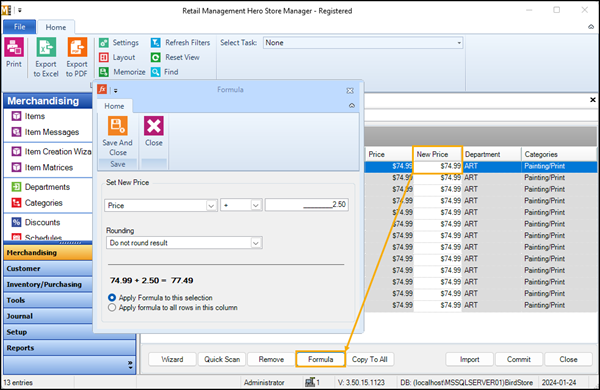Open the Setup navigation section
The height and width of the screenshot is (390, 600).
[x=48, y=332]
